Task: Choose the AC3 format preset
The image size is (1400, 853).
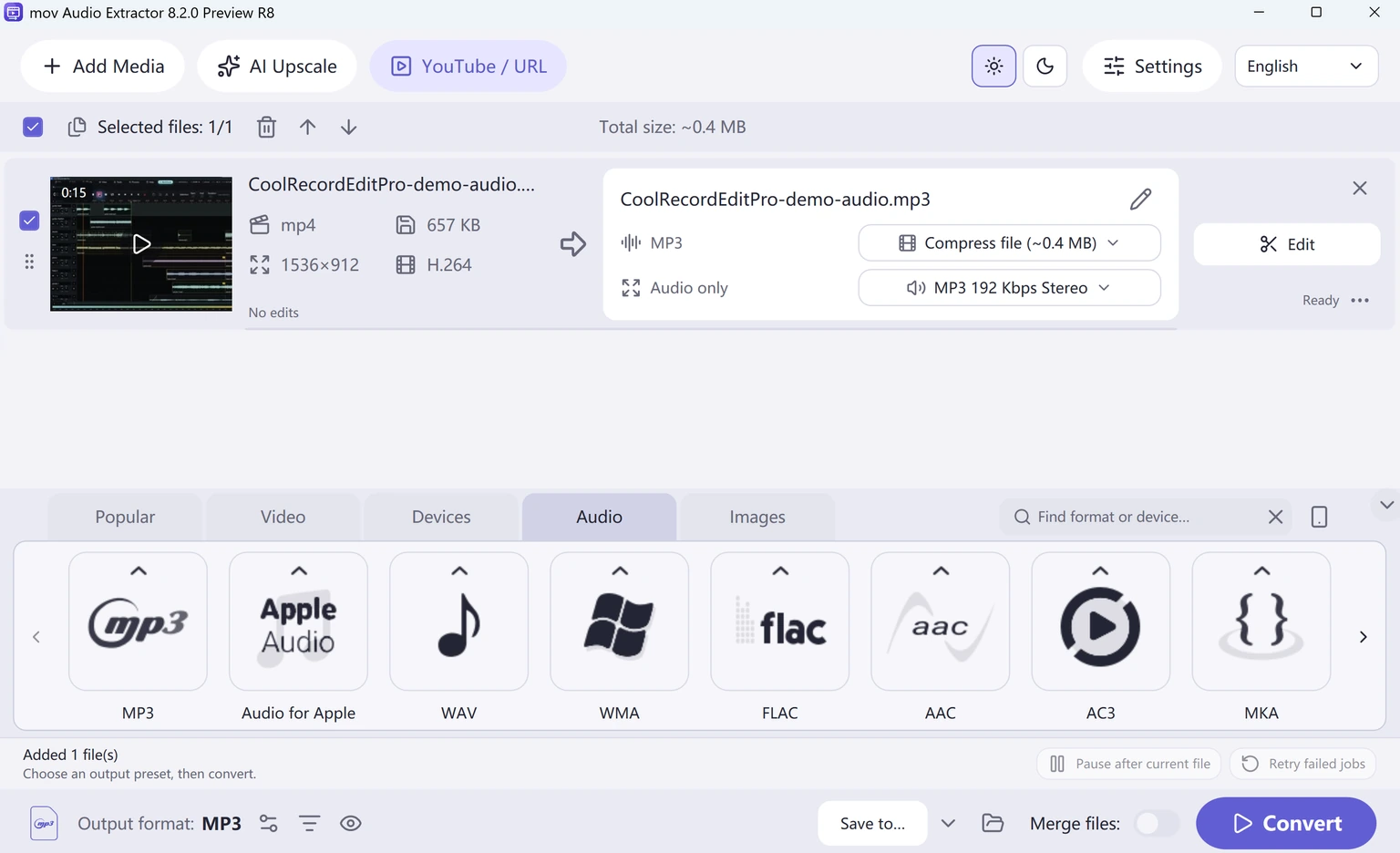Action: (x=1100, y=622)
